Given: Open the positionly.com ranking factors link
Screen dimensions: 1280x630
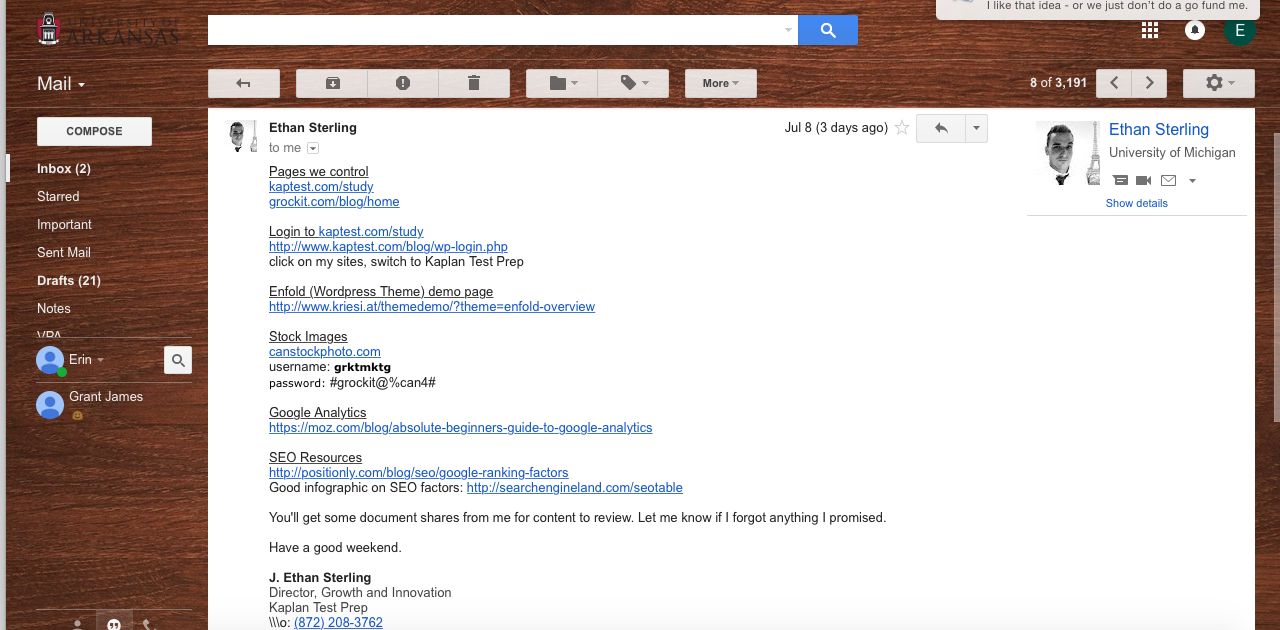Looking at the screenshot, I should click(418, 473).
